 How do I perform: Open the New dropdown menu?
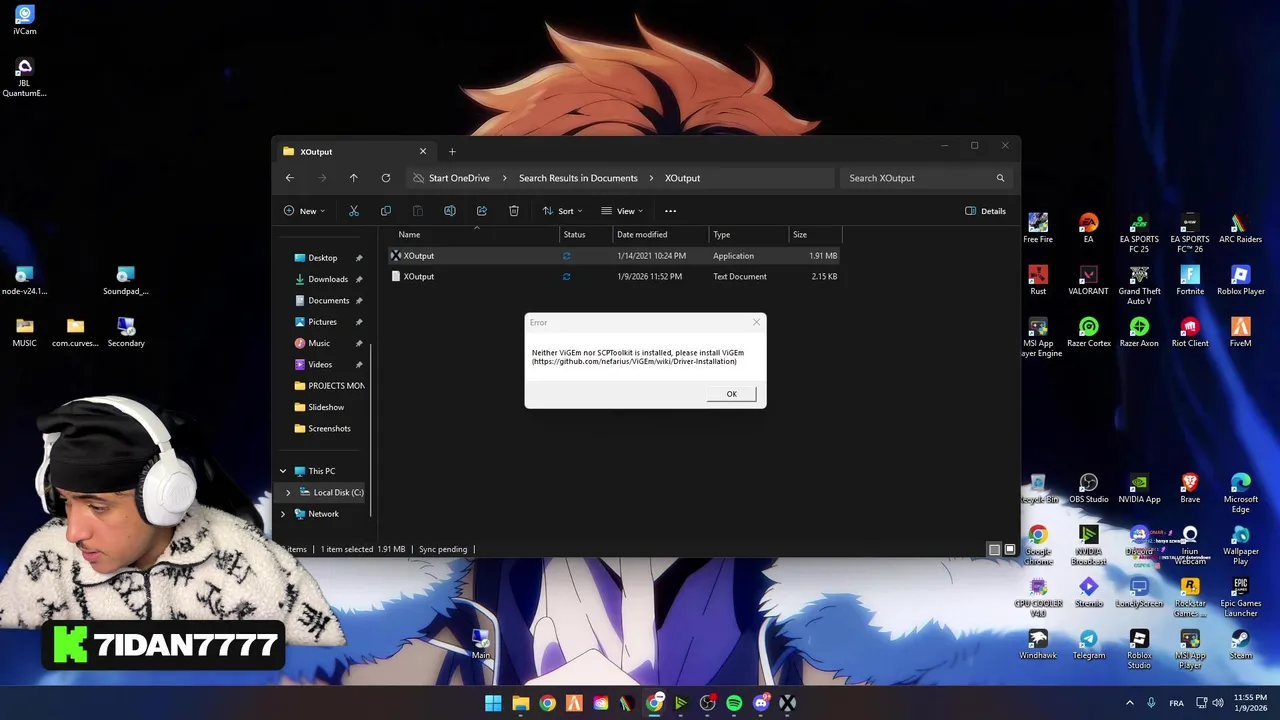(304, 211)
